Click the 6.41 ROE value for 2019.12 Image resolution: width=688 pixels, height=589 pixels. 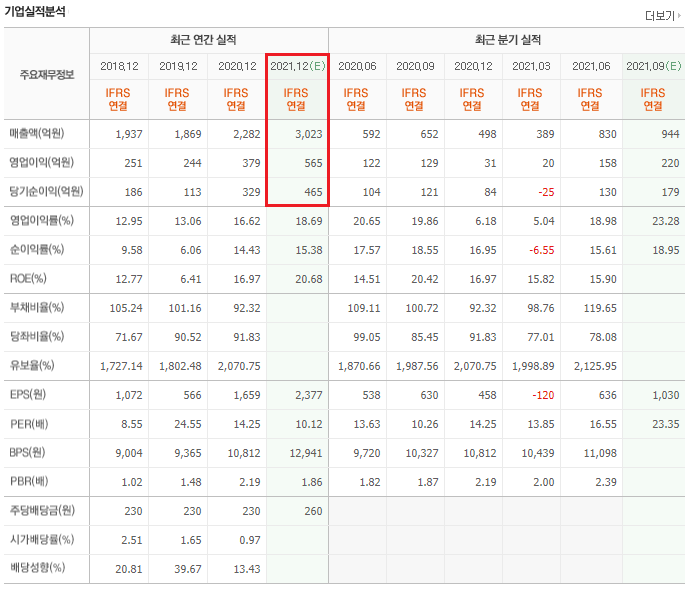[x=191, y=279]
